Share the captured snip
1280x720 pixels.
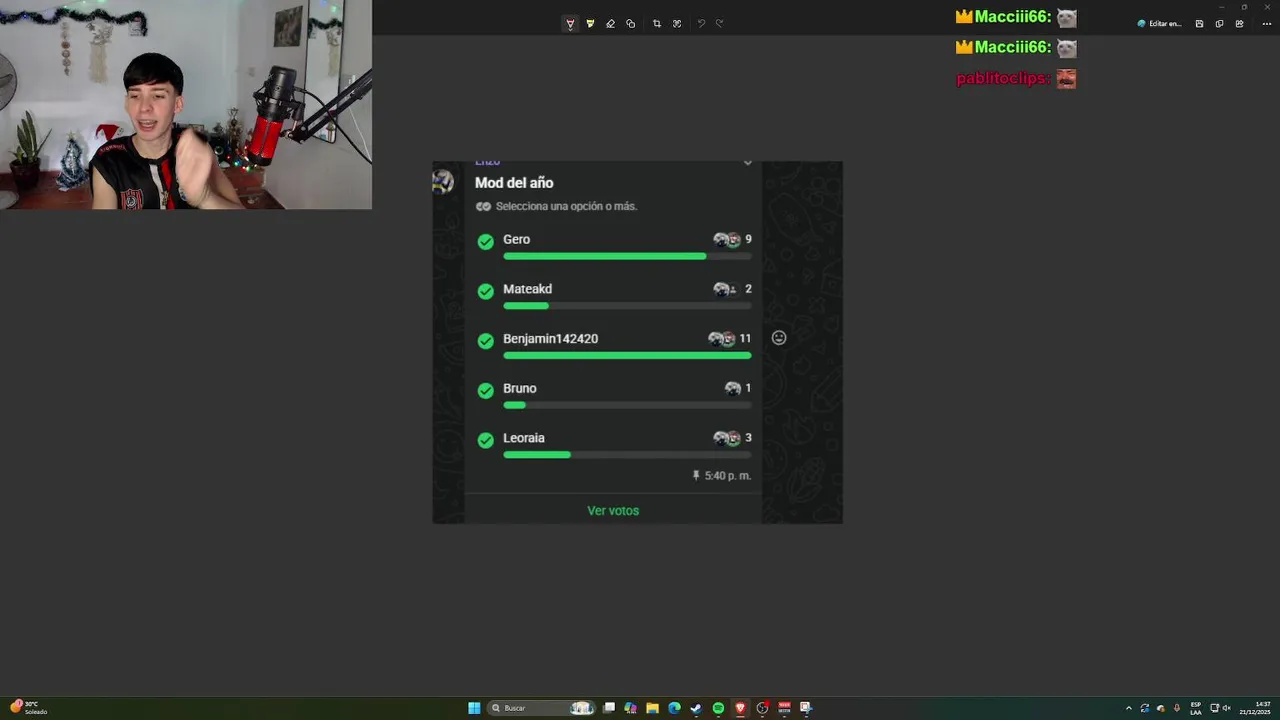1240,24
